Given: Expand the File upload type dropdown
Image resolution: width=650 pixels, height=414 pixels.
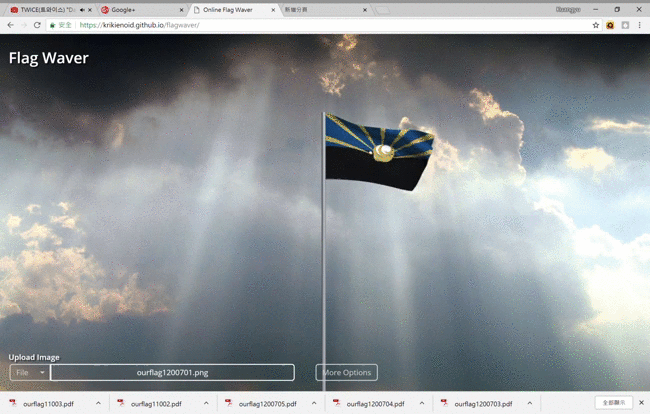Looking at the screenshot, I should pos(29,373).
